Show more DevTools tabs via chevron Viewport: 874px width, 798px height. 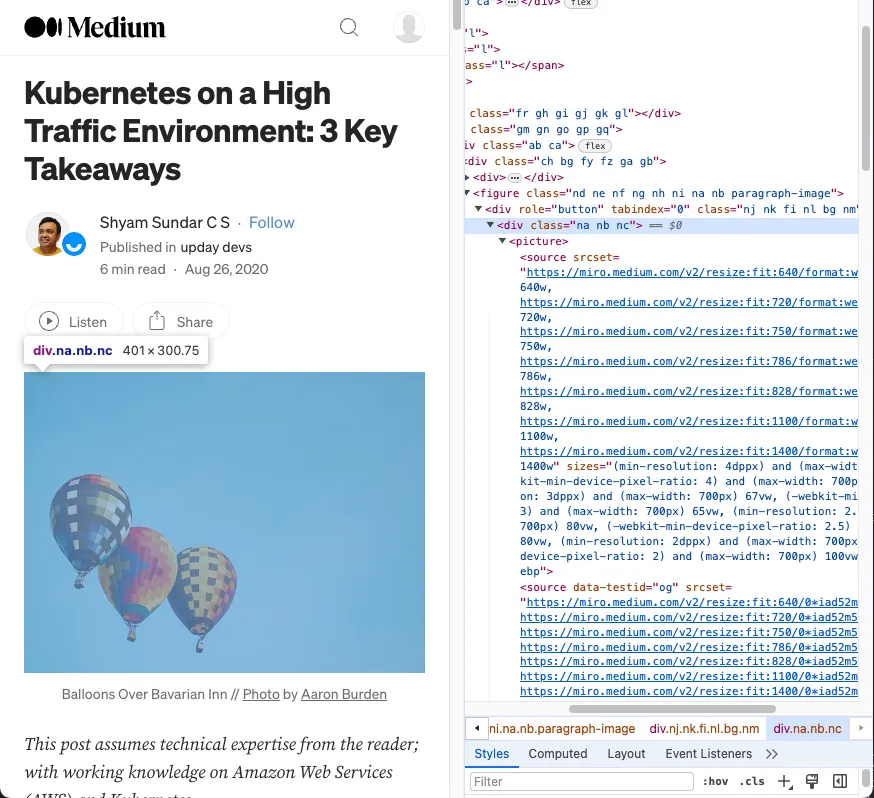click(772, 754)
